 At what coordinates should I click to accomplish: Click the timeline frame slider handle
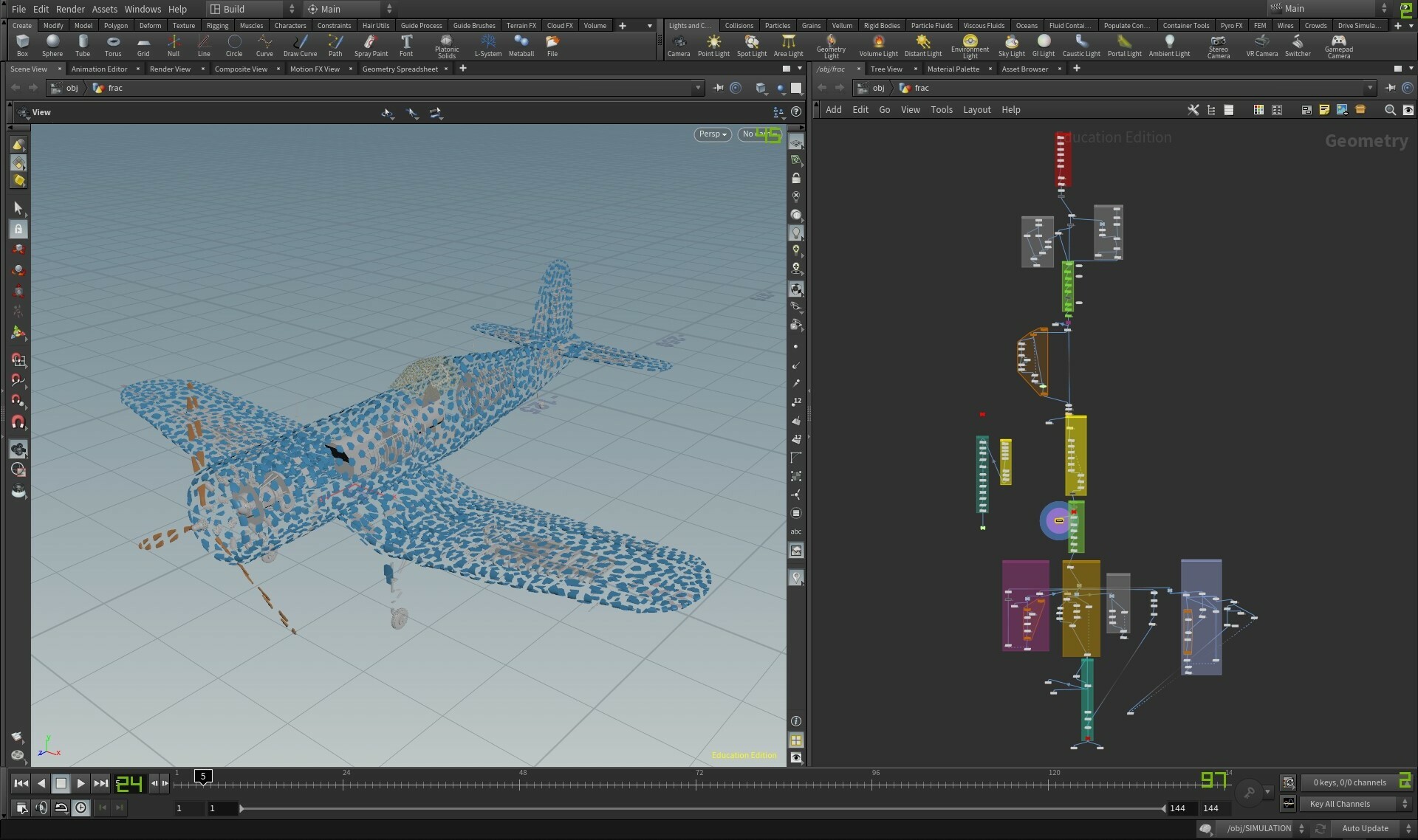pos(203,777)
